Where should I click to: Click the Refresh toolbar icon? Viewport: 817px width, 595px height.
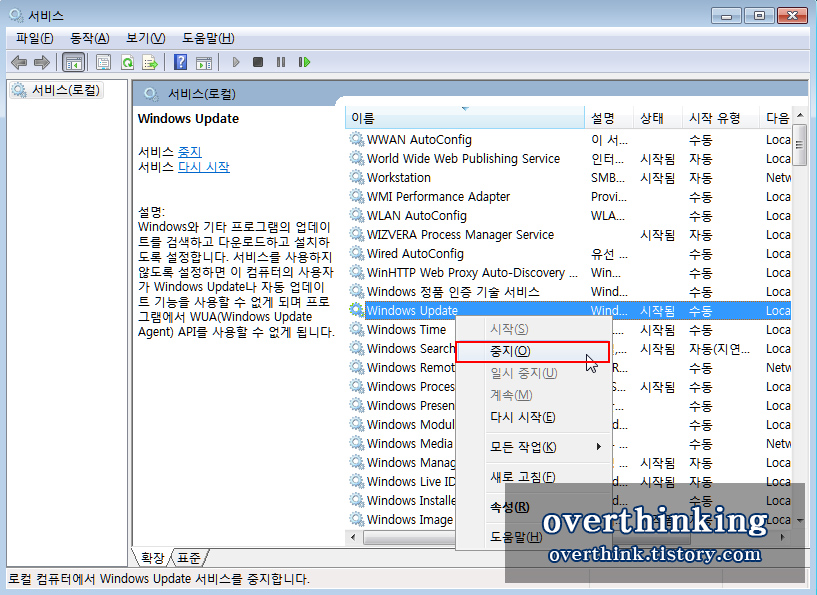point(127,63)
